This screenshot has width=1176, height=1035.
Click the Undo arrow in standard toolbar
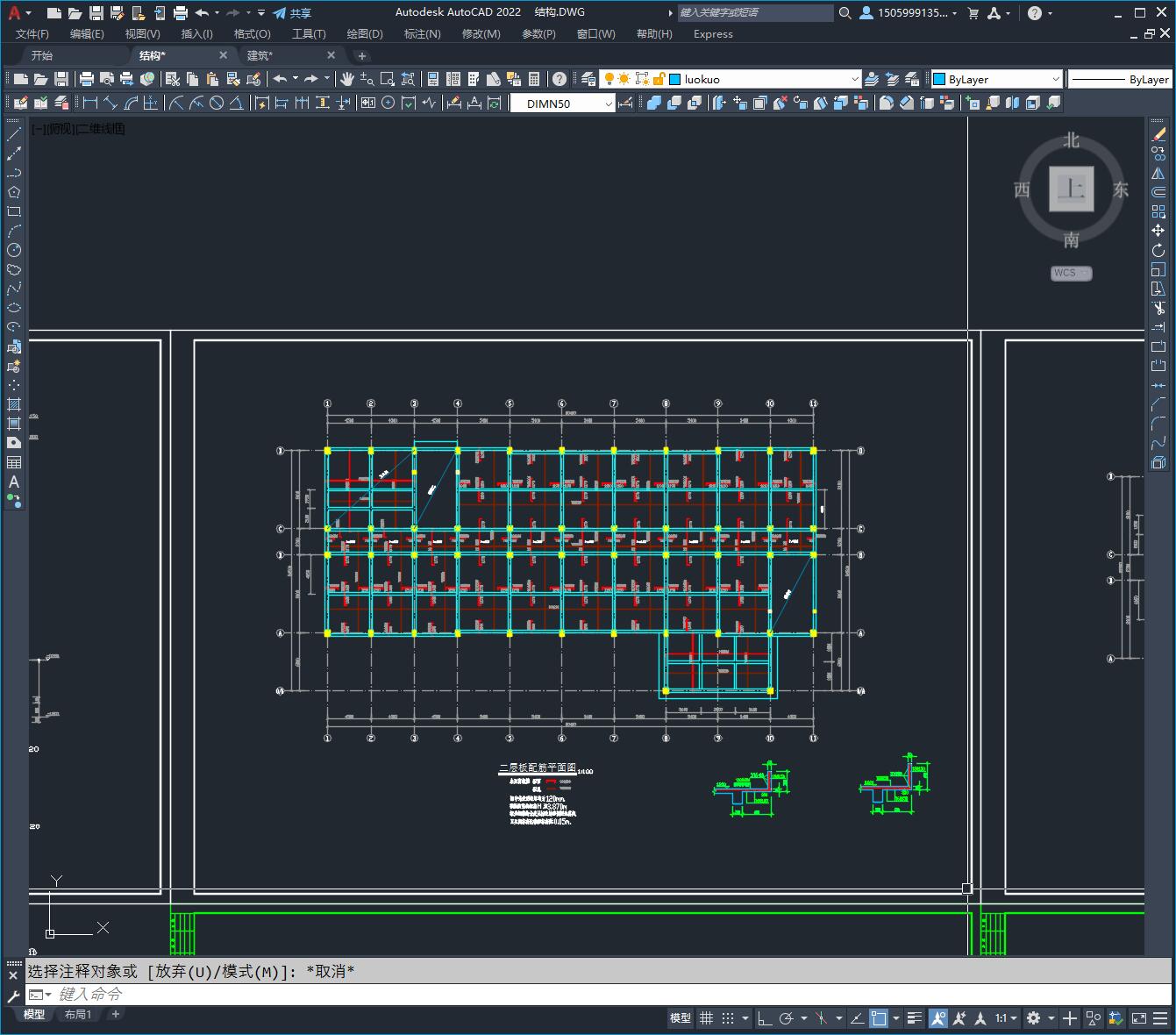[280, 79]
